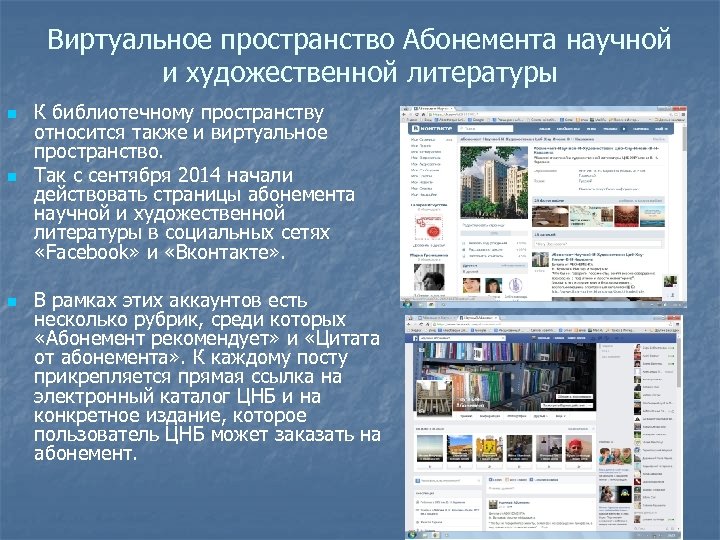The height and width of the screenshot is (540, 720).
Task: Select the first tab in the Facebook browser window
Action: pyautogui.click(x=438, y=318)
